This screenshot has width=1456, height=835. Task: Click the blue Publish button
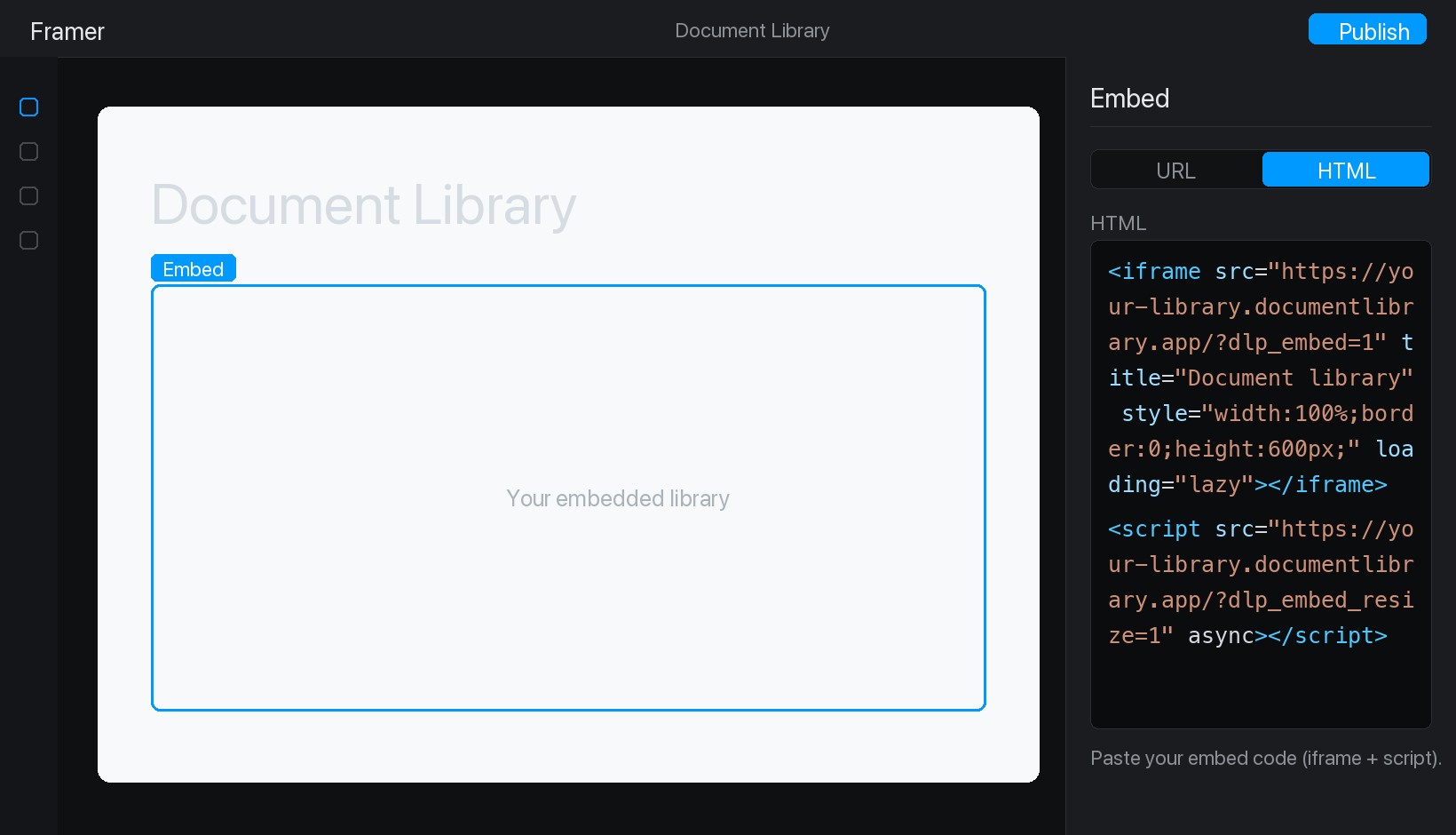pyautogui.click(x=1367, y=29)
